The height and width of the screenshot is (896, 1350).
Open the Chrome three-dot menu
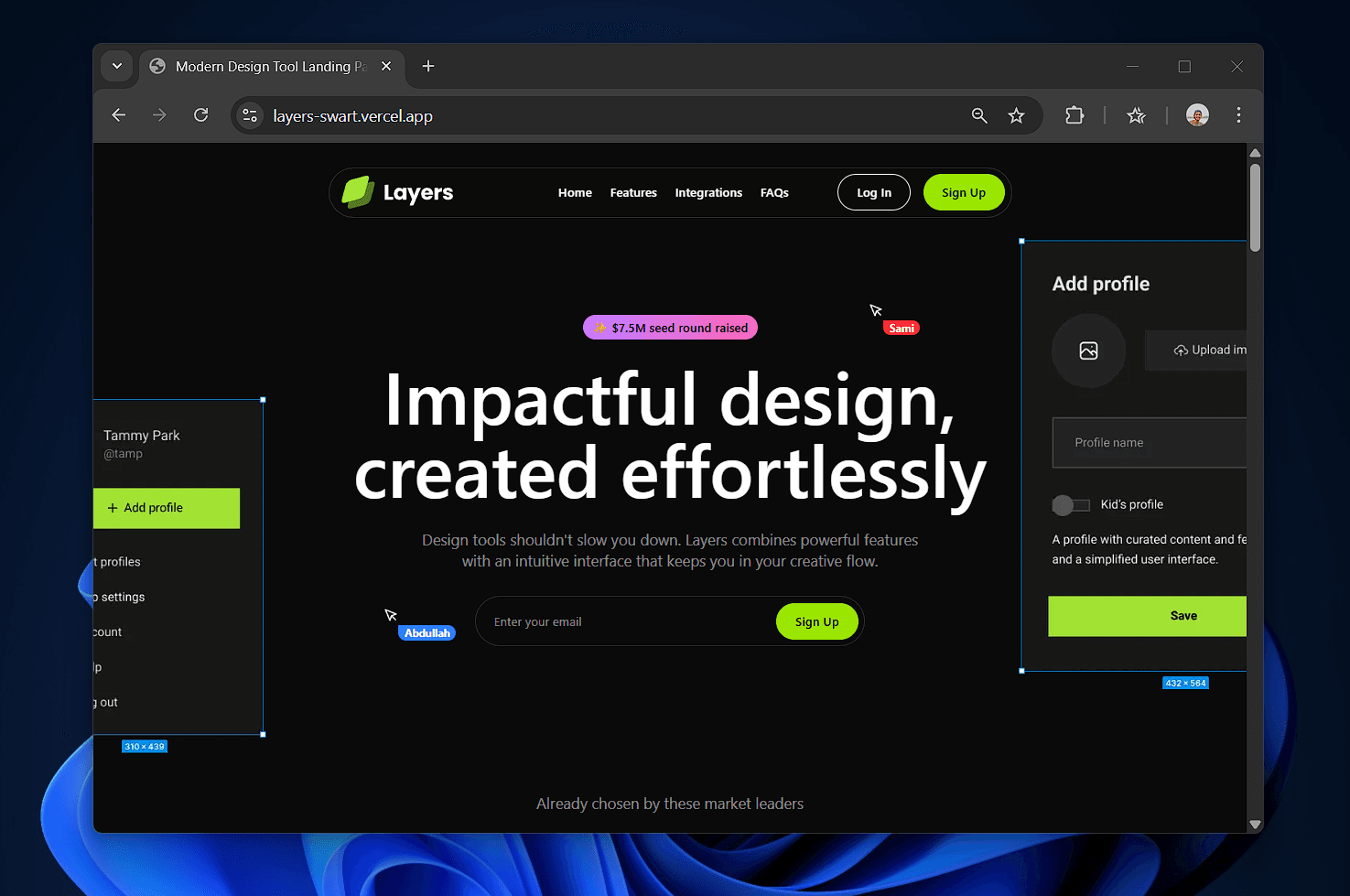click(x=1238, y=115)
